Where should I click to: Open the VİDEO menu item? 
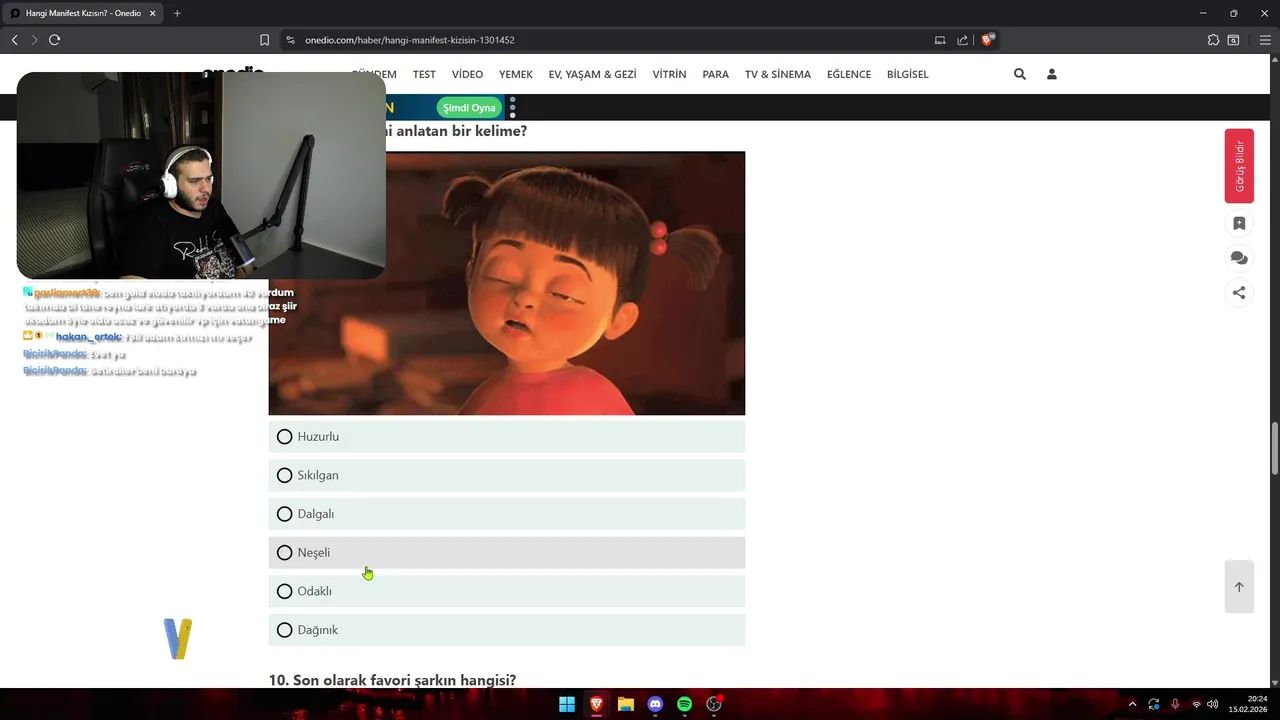pyautogui.click(x=467, y=74)
